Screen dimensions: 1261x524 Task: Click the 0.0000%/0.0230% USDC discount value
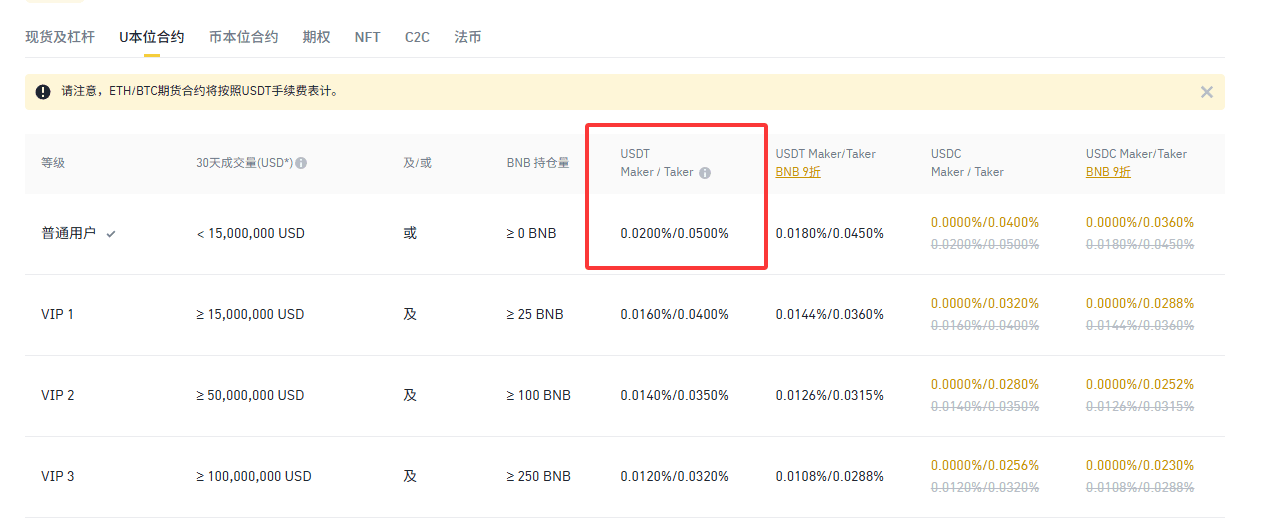pyautogui.click(x=1140, y=465)
